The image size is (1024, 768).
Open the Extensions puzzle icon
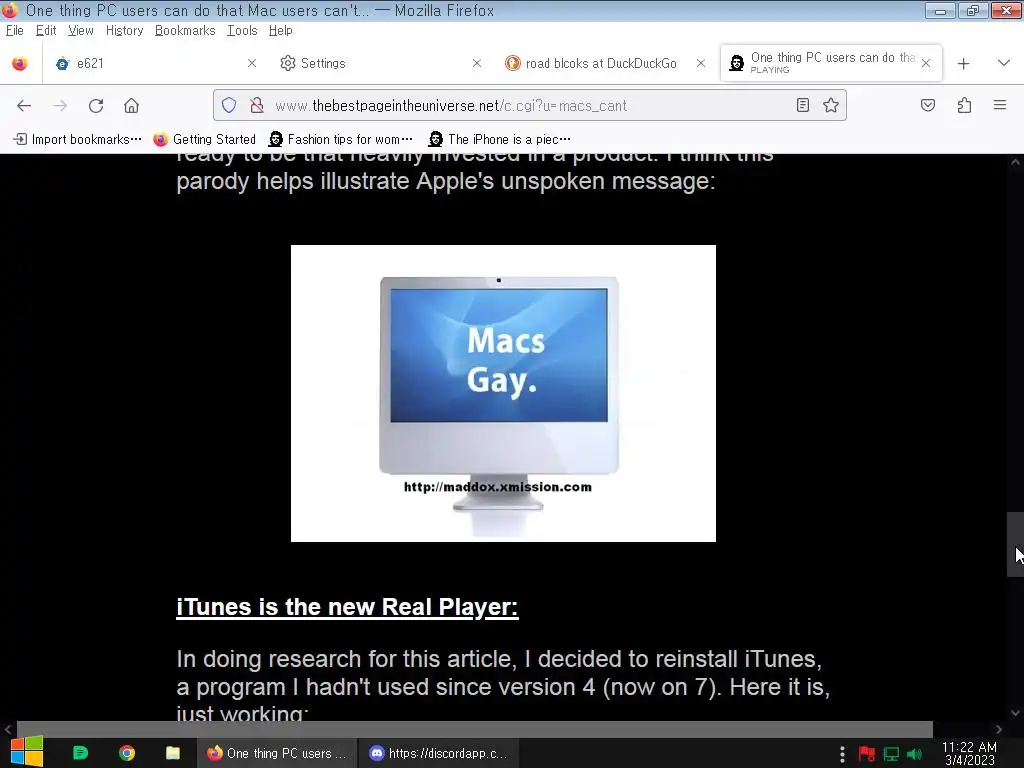click(x=964, y=105)
